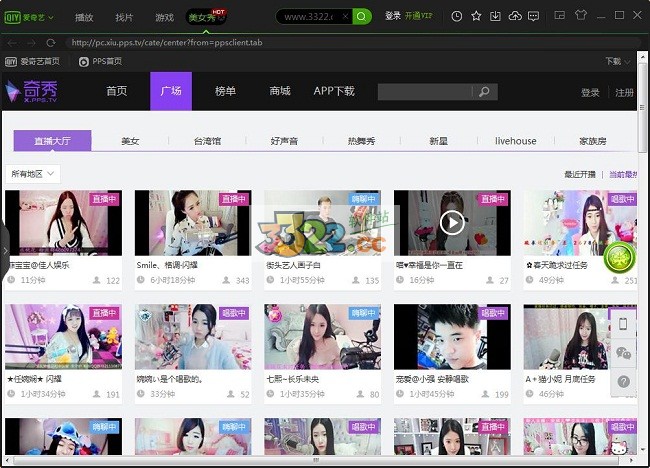Click the mobile phone icon on right sidebar

624,324
